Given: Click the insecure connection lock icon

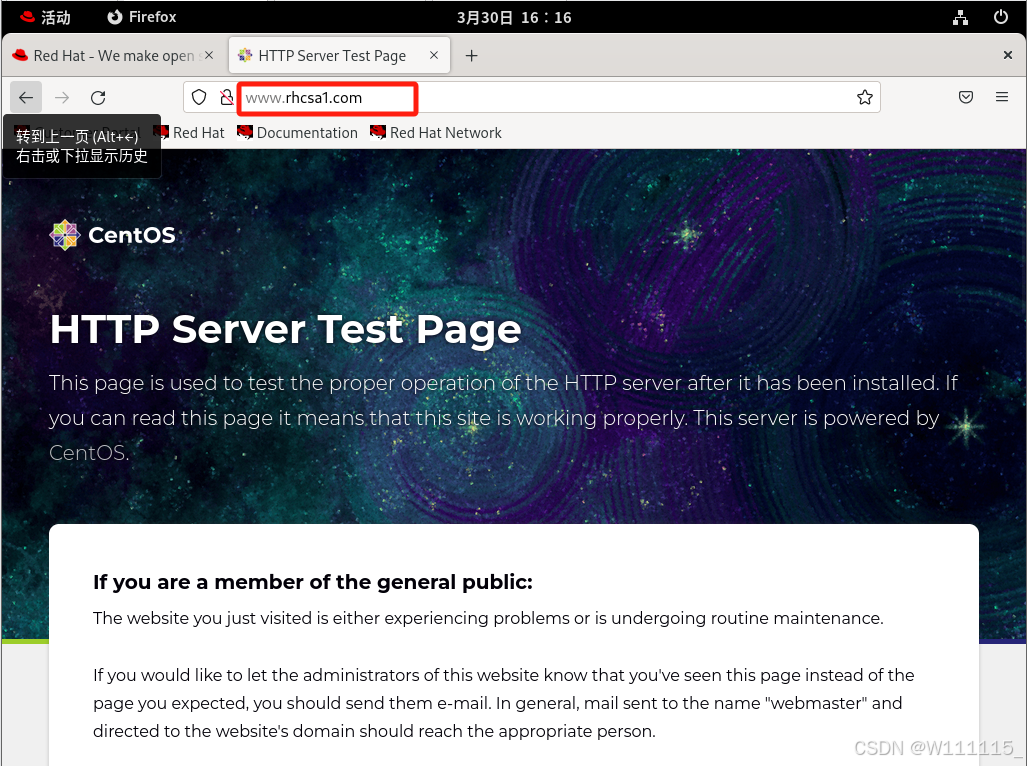Looking at the screenshot, I should tap(227, 98).
